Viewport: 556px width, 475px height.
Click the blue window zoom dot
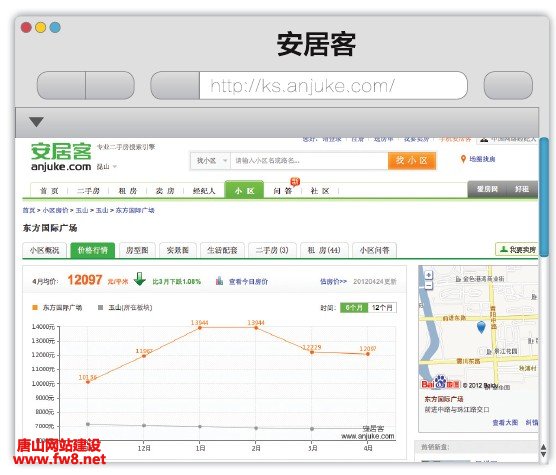click(x=55, y=27)
